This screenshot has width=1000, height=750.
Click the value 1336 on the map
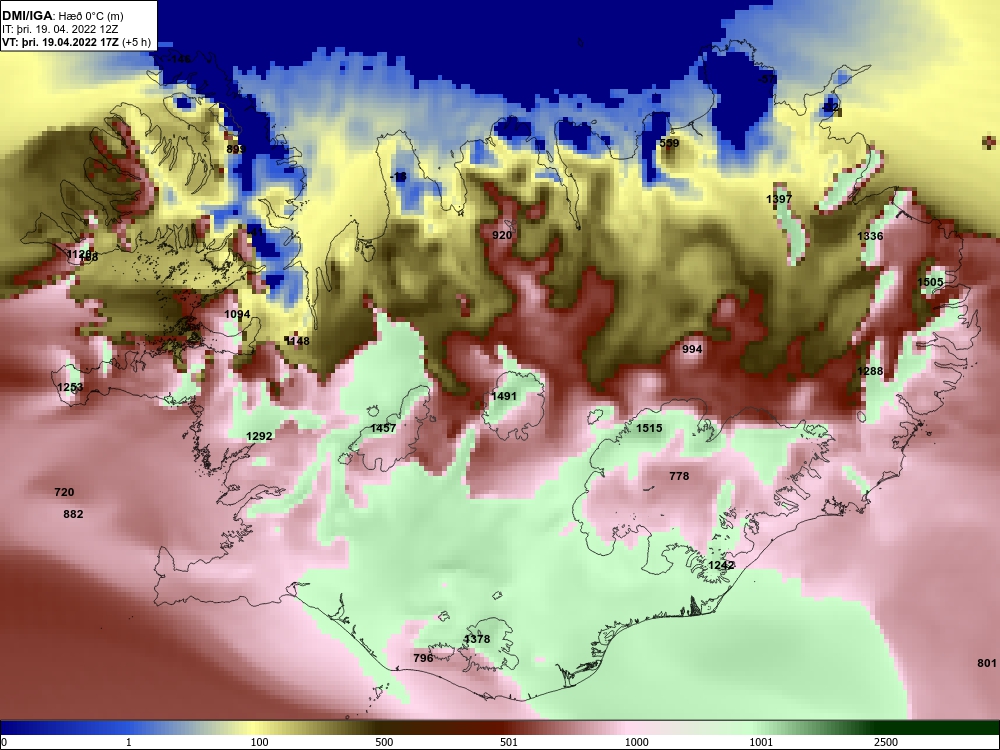pyautogui.click(x=870, y=236)
